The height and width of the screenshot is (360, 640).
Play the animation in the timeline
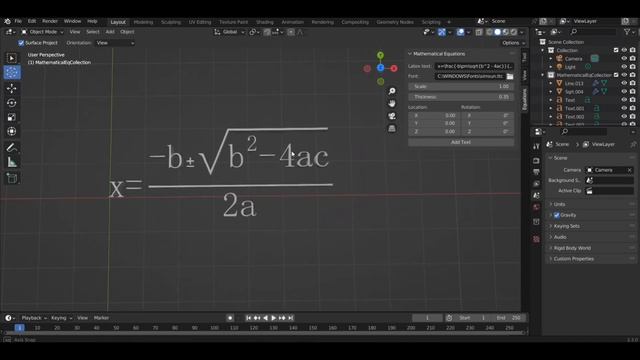pyautogui.click(x=274, y=318)
